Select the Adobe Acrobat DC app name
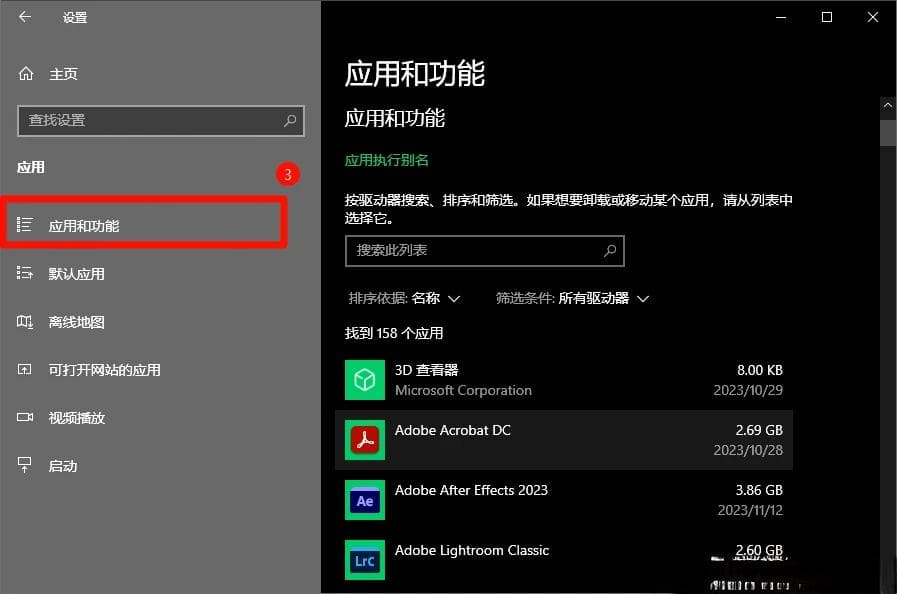 [453, 430]
